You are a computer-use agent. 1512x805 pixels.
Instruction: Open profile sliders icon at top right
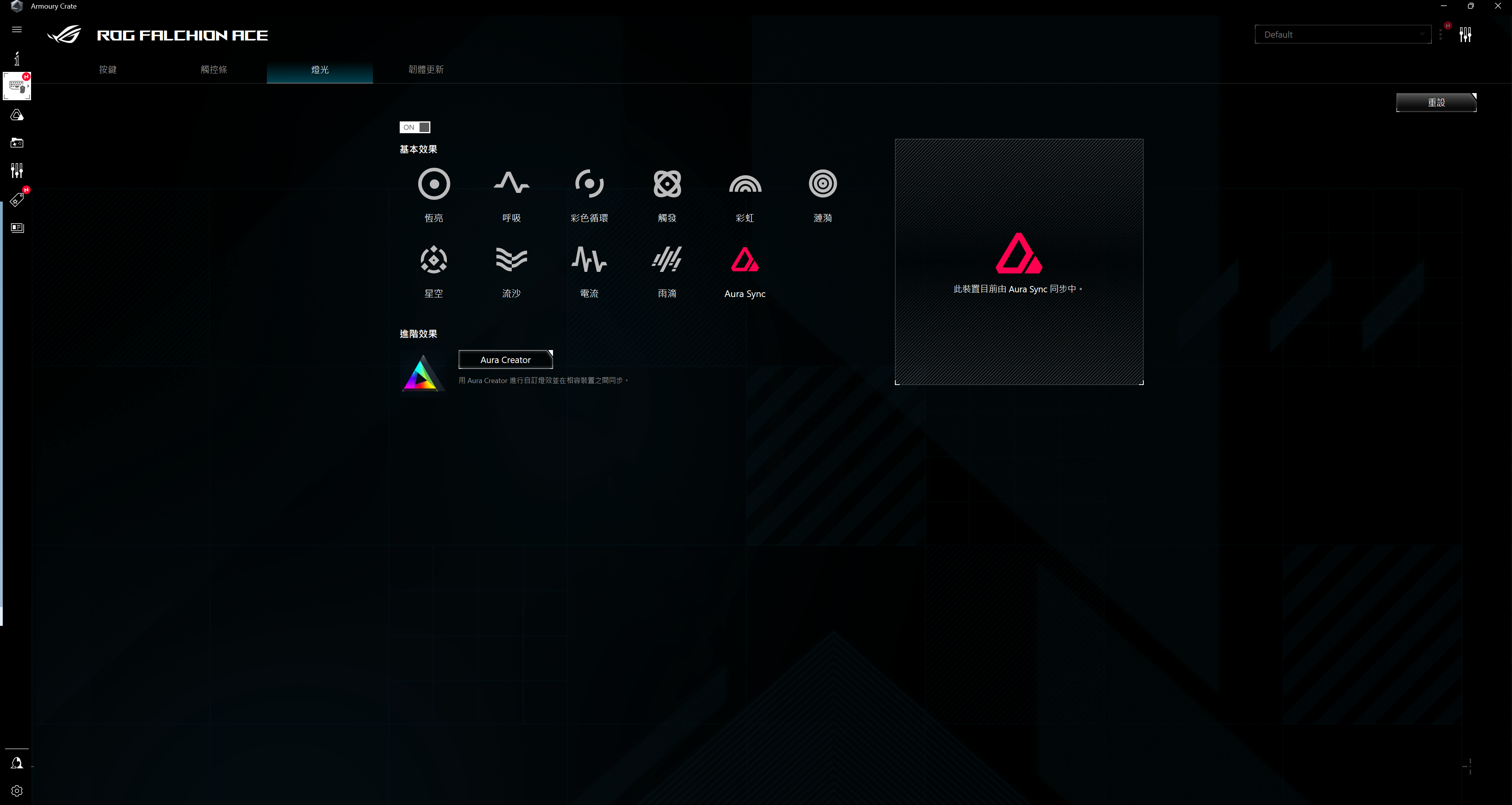pos(1466,35)
